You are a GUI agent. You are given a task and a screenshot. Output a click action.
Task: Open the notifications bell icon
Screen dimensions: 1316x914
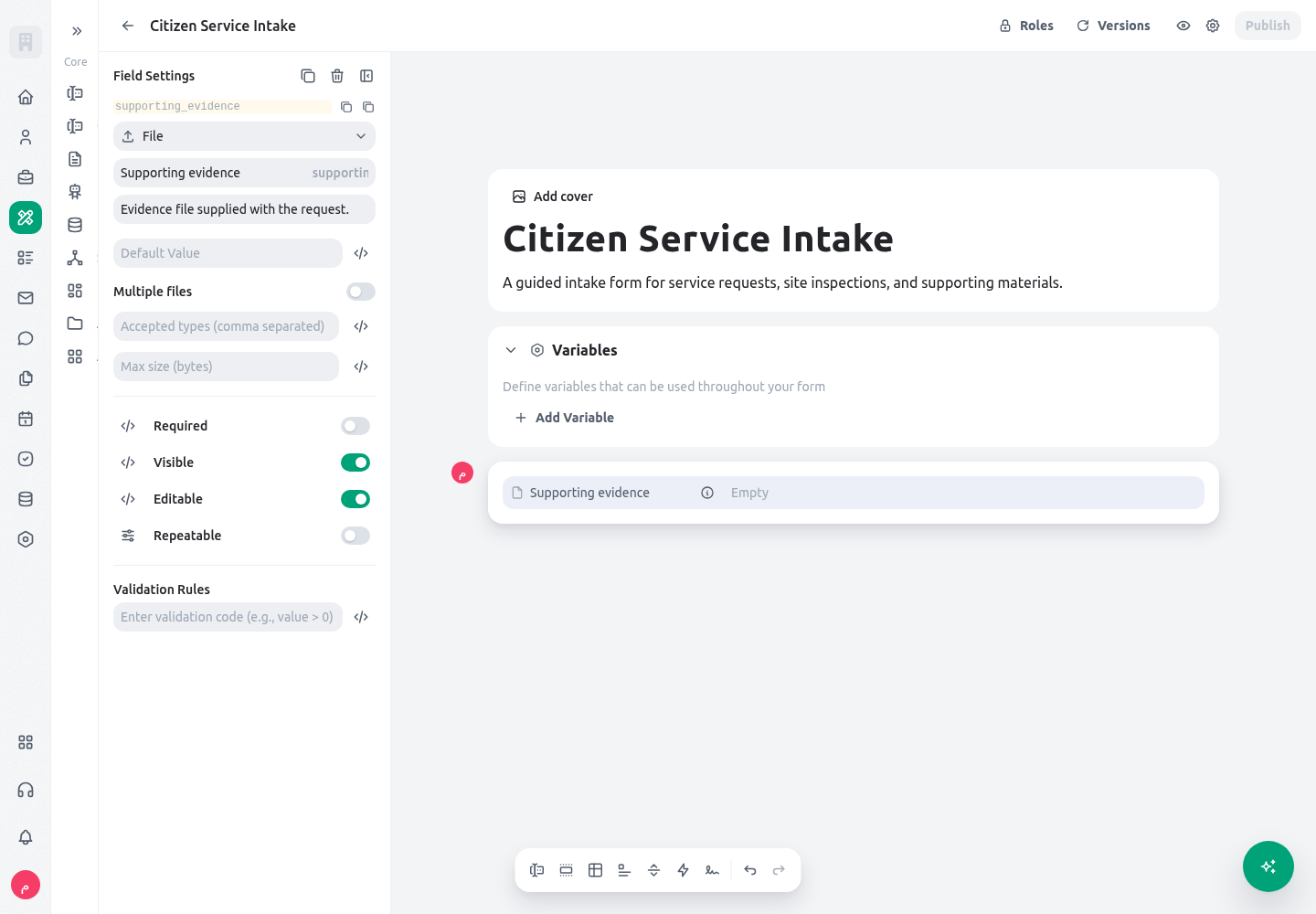tap(26, 837)
